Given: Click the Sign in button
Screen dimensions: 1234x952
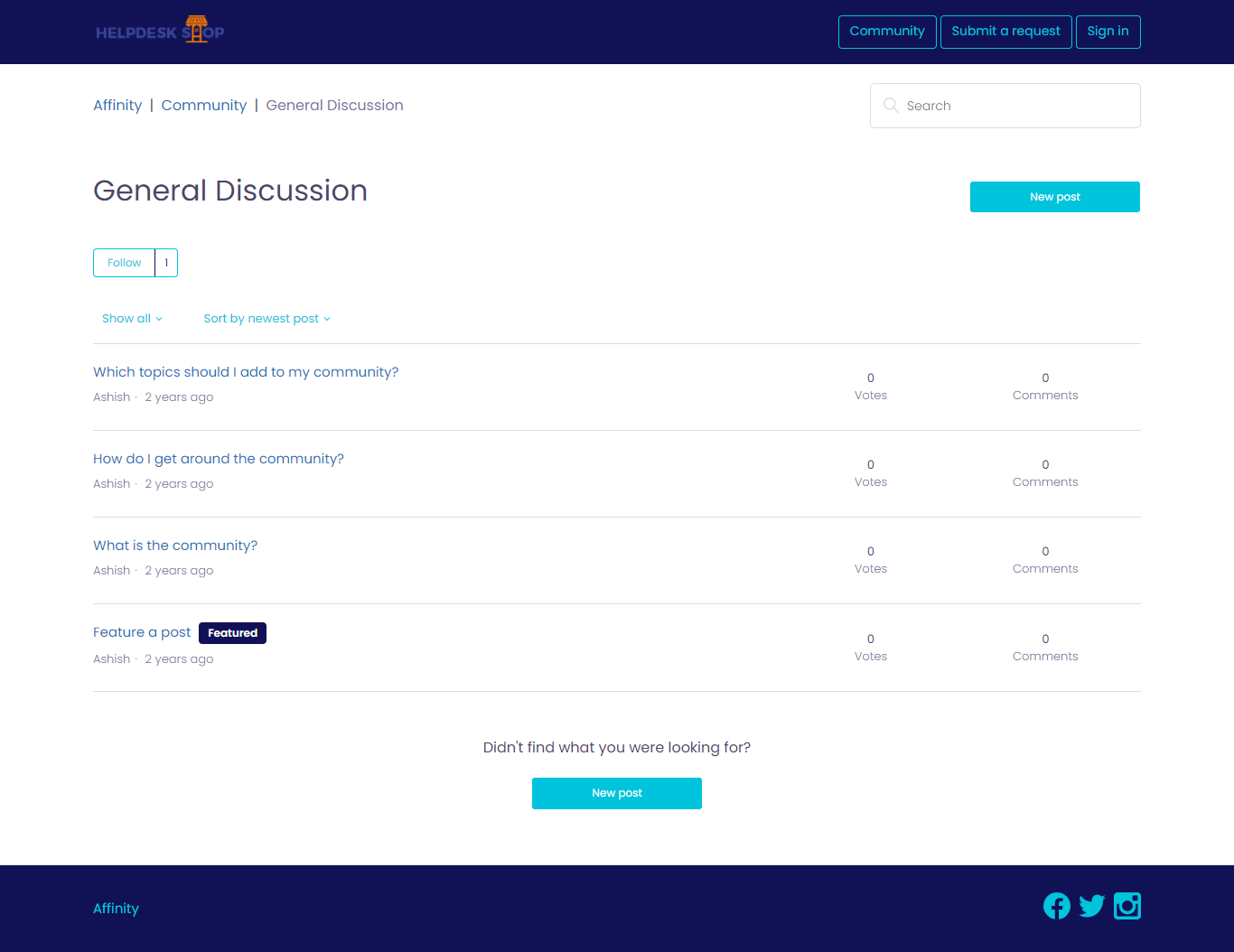Looking at the screenshot, I should point(1108,32).
